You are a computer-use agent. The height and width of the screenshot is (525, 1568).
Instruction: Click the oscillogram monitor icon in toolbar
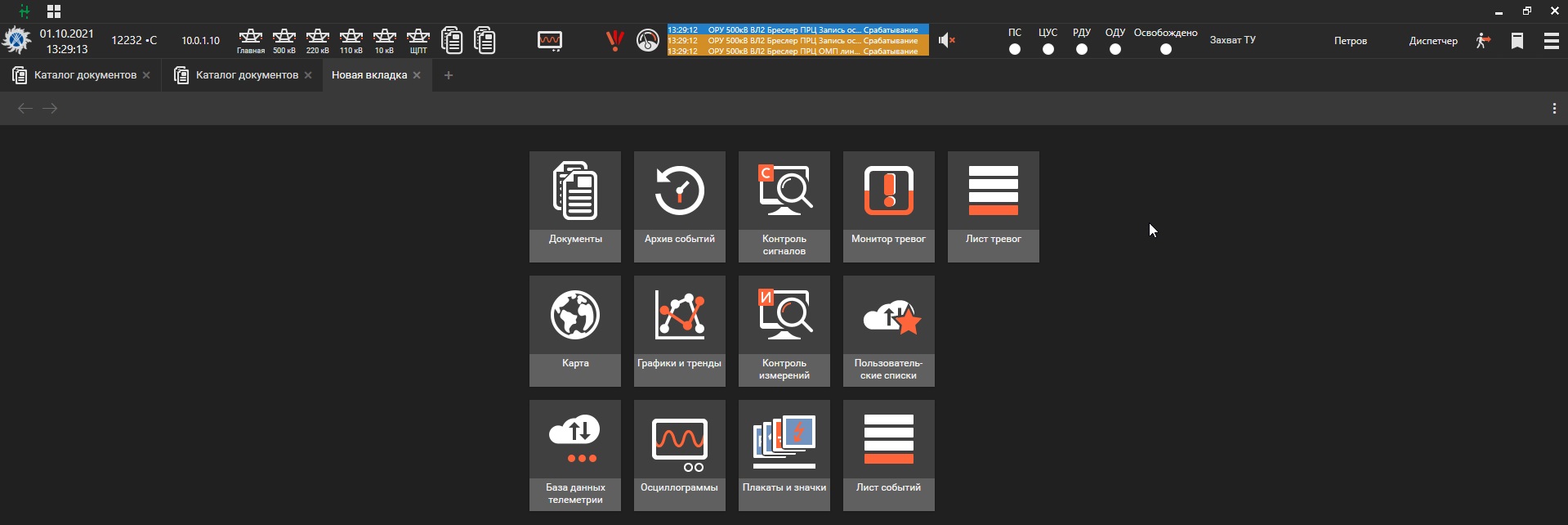point(550,40)
